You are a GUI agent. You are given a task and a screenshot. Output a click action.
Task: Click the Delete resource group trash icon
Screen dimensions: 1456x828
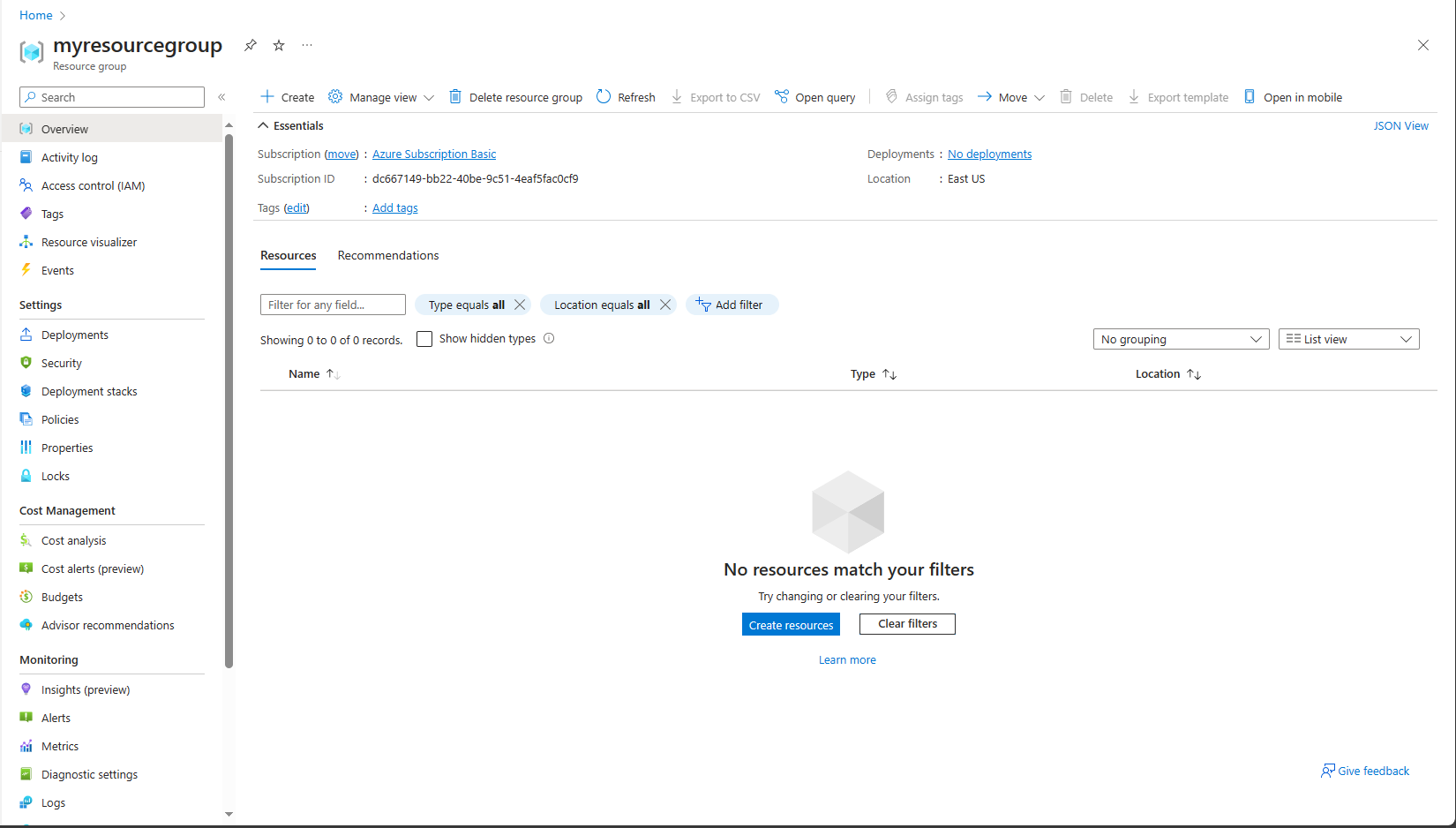pos(455,97)
